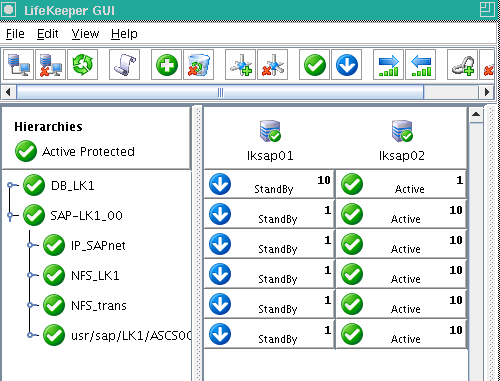This screenshot has height=381, width=500.
Task: Click the Create Comm Path icon
Action: click(x=240, y=65)
